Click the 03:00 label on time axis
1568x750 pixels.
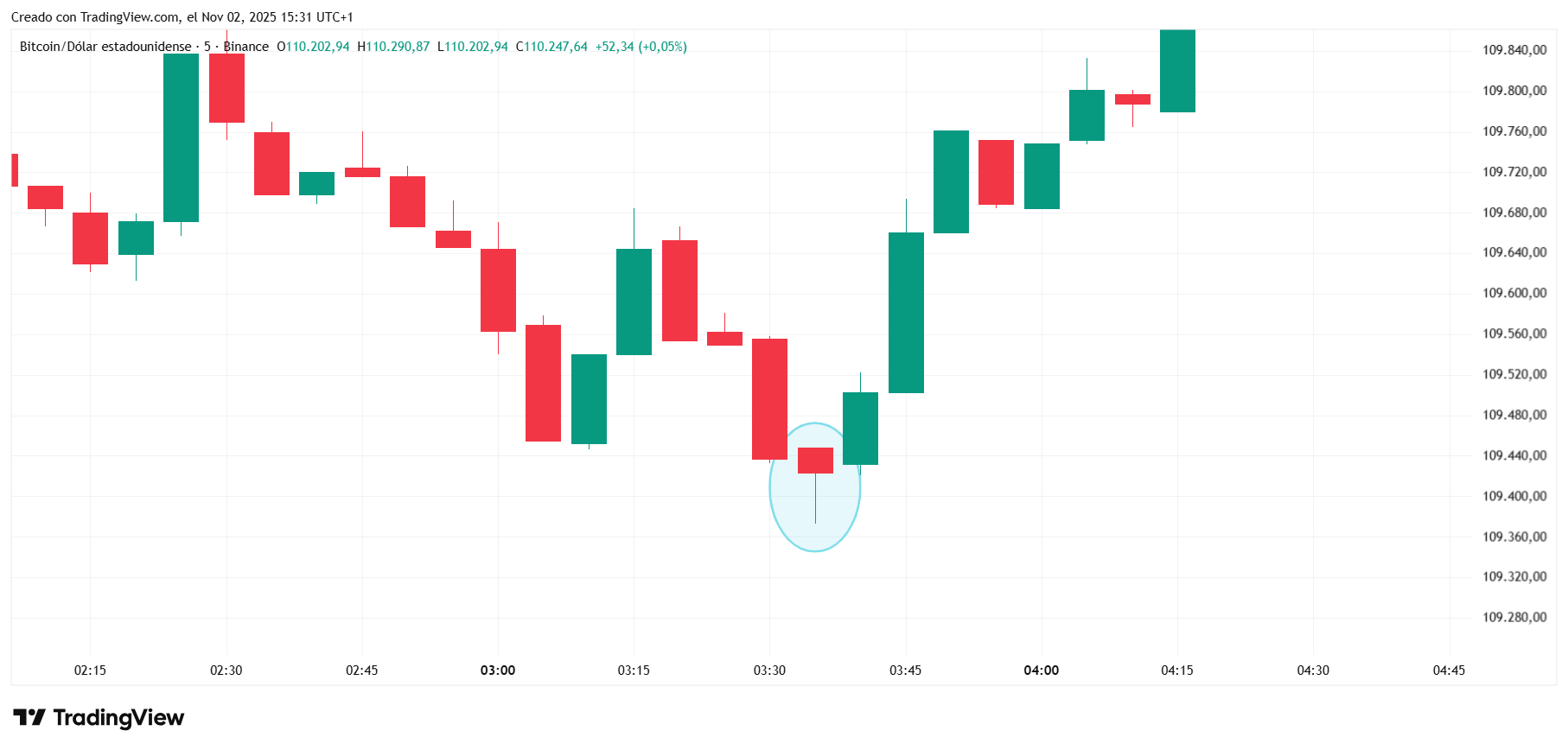pos(498,671)
